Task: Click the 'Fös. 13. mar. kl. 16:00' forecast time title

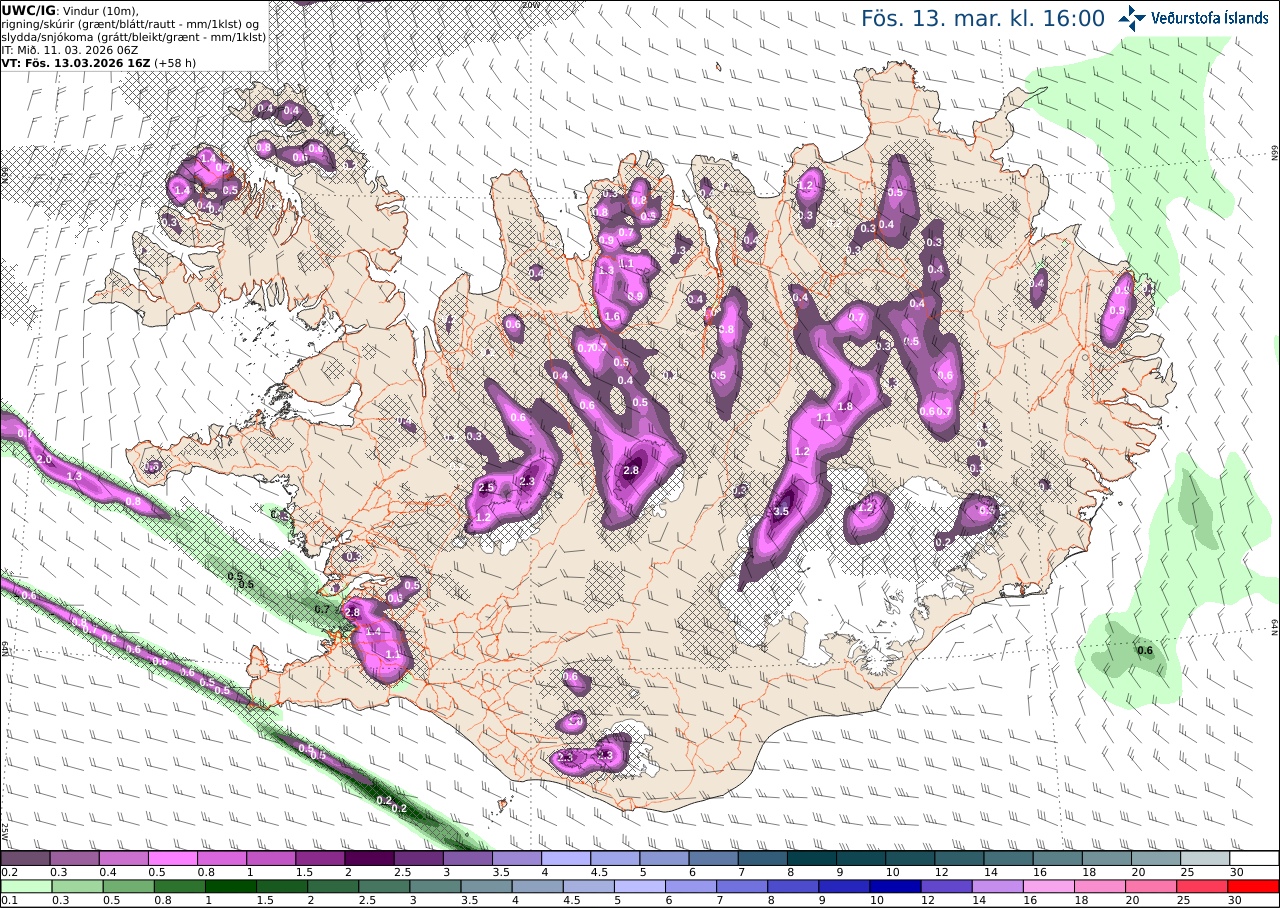Action: [x=983, y=18]
